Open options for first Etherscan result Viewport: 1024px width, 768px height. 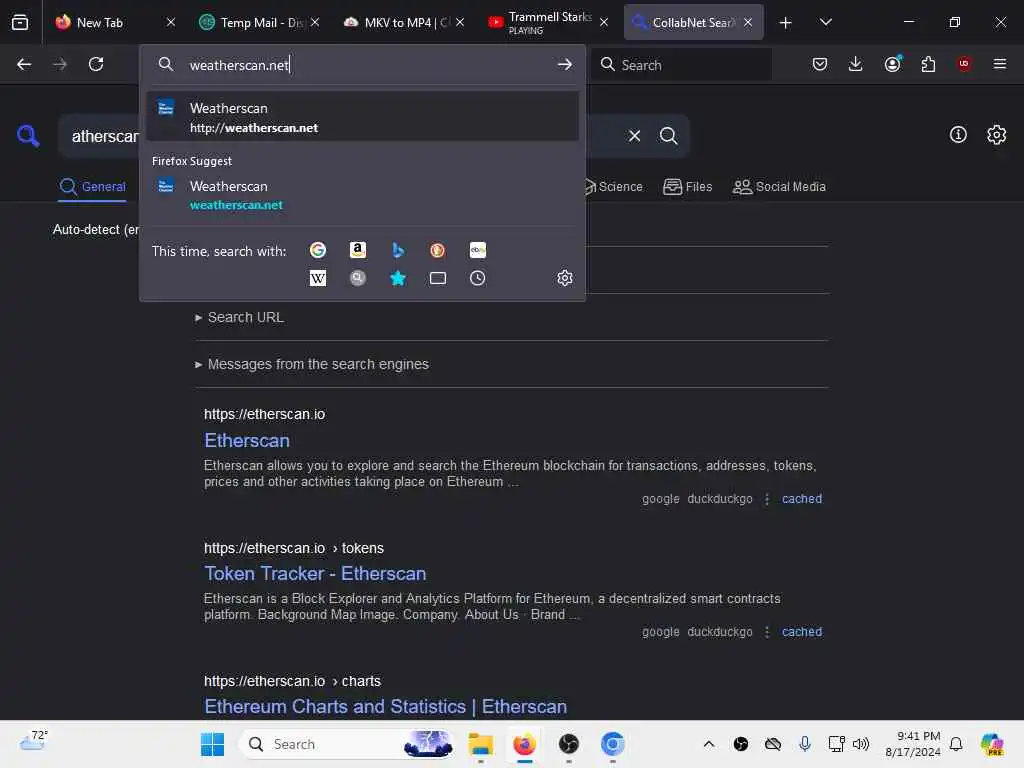pyautogui.click(x=767, y=499)
